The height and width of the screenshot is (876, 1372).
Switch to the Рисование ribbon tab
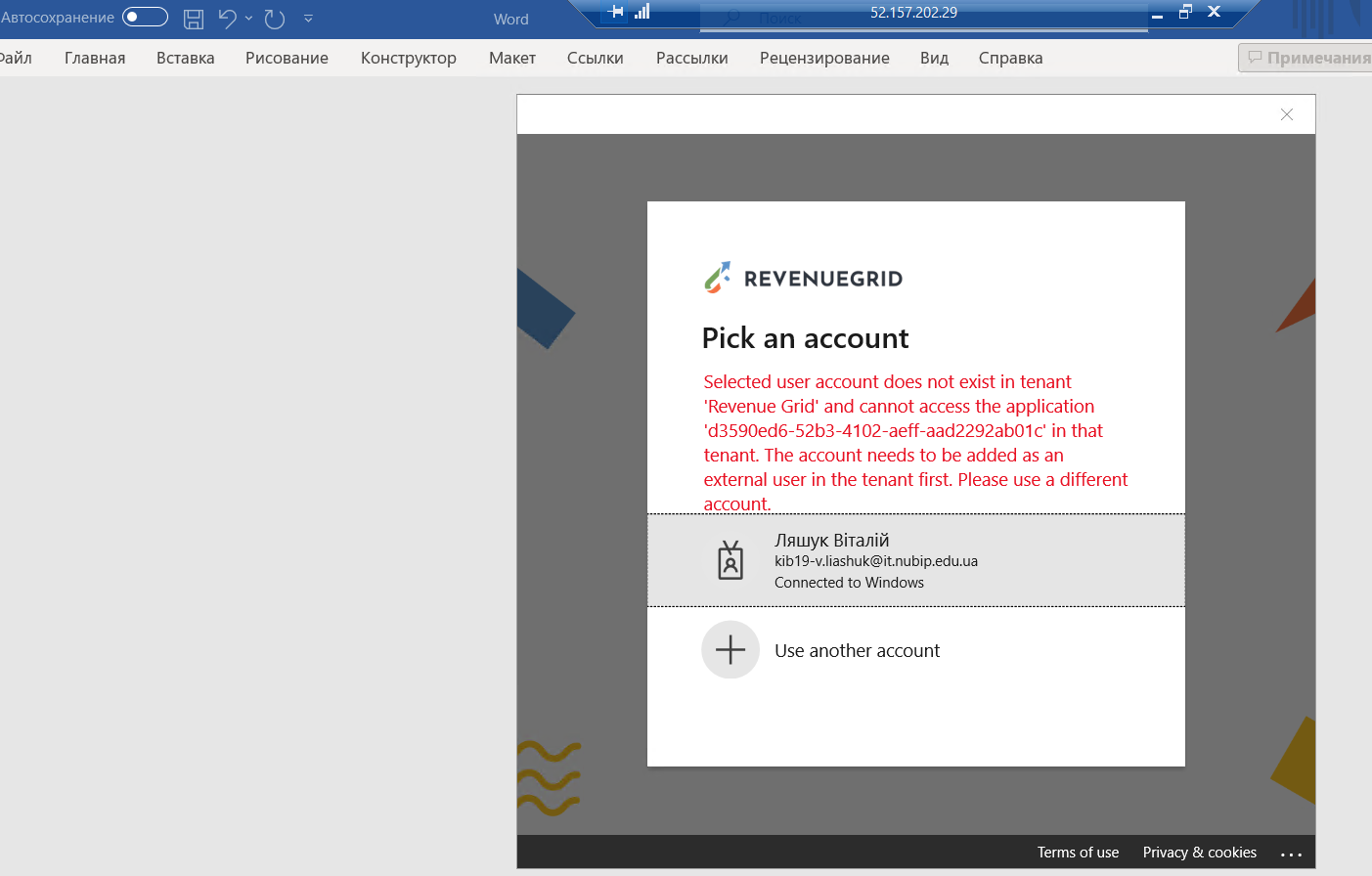(x=286, y=58)
